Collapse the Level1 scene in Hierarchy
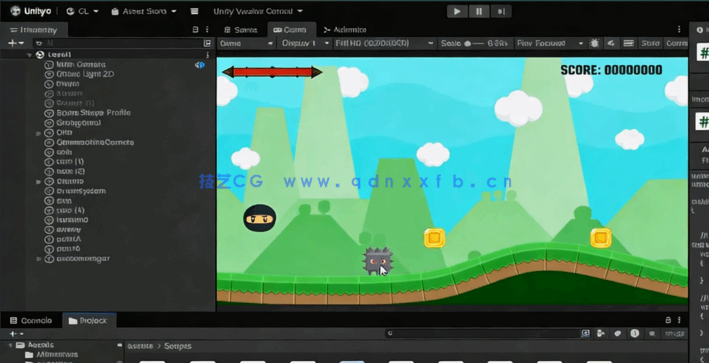 [x=29, y=55]
